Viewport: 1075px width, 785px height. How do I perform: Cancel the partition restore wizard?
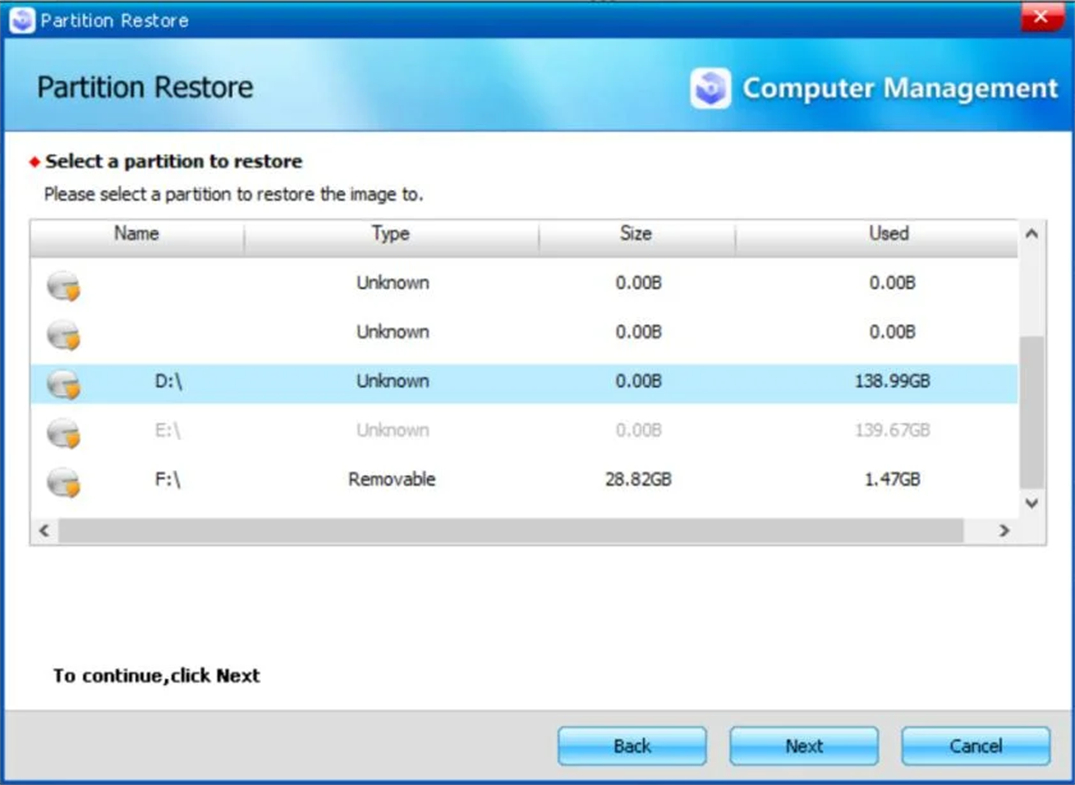(x=975, y=746)
